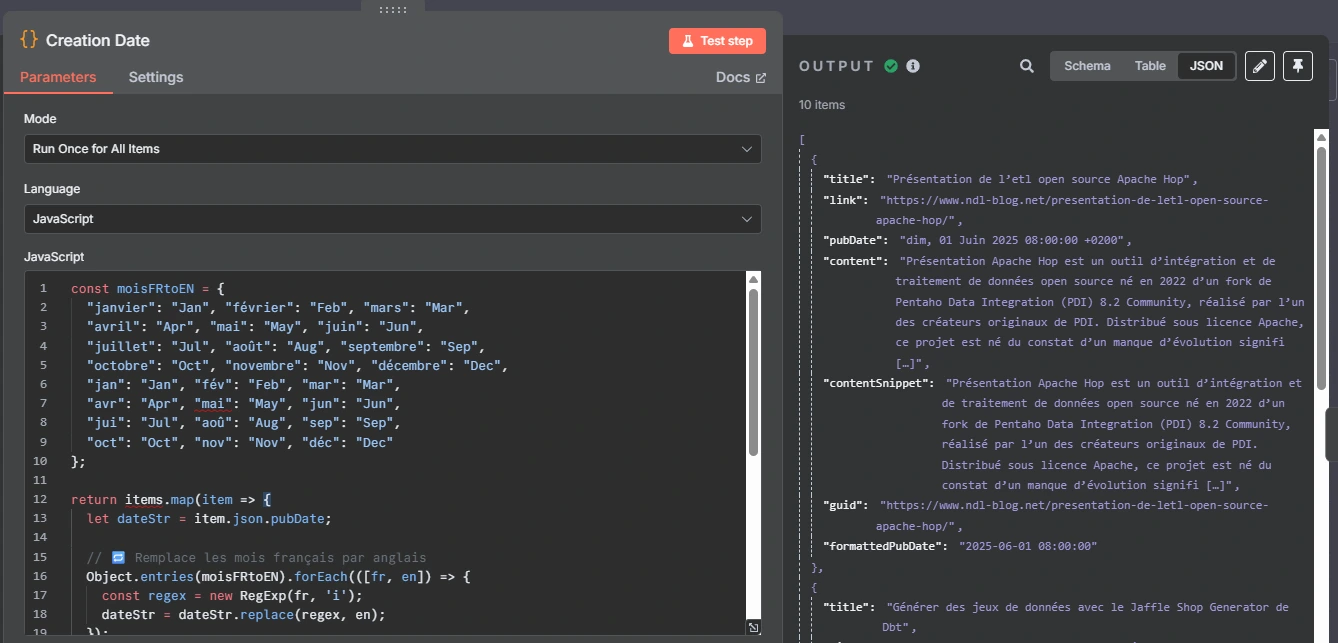The width and height of the screenshot is (1338, 643).
Task: Click the info icon next to OUTPUT
Action: click(x=913, y=66)
